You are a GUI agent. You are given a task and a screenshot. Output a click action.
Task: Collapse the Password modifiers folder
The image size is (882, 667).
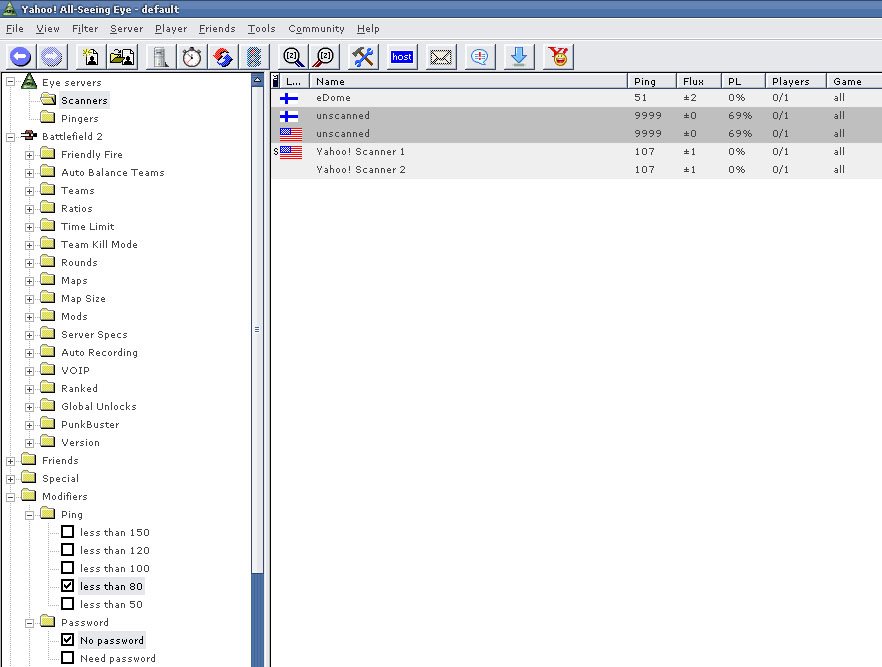tap(29, 623)
